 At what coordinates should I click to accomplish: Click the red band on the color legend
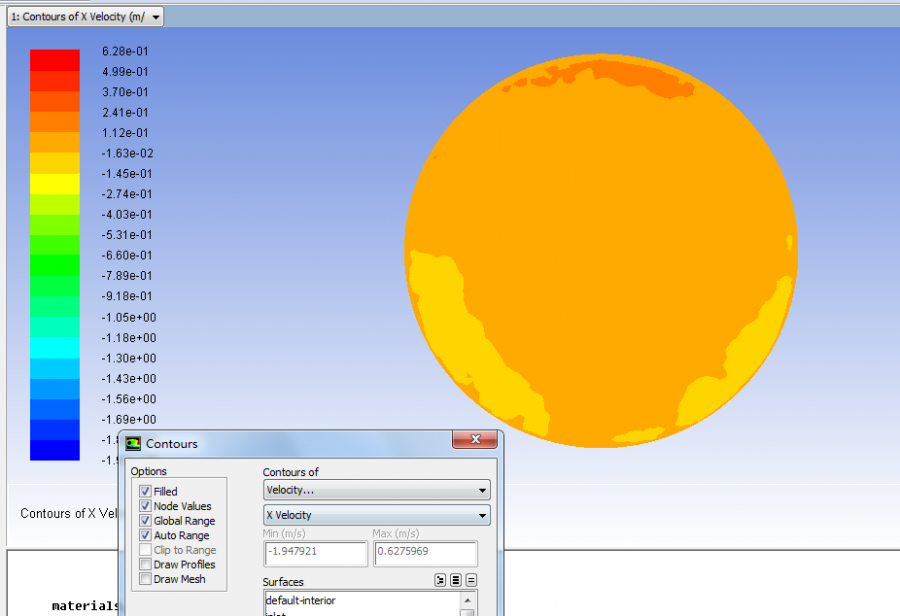click(55, 60)
